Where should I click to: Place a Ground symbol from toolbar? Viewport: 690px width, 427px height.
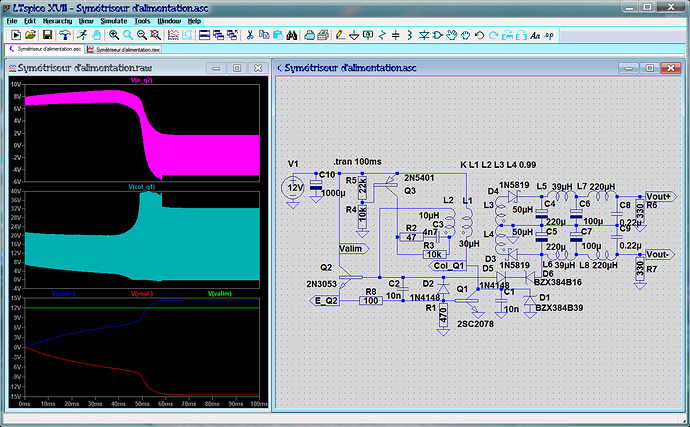[354, 35]
